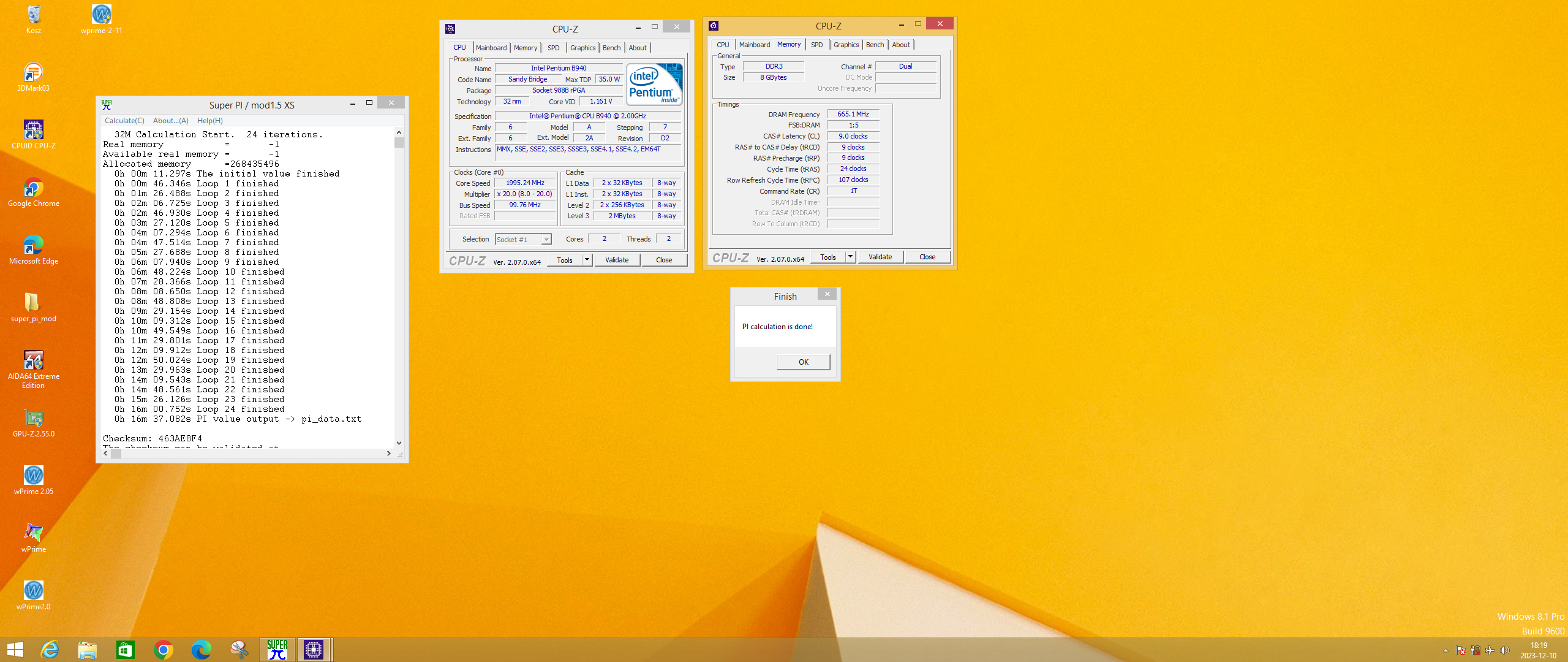Select Memory tab in left CPU-Z window

pos(526,48)
